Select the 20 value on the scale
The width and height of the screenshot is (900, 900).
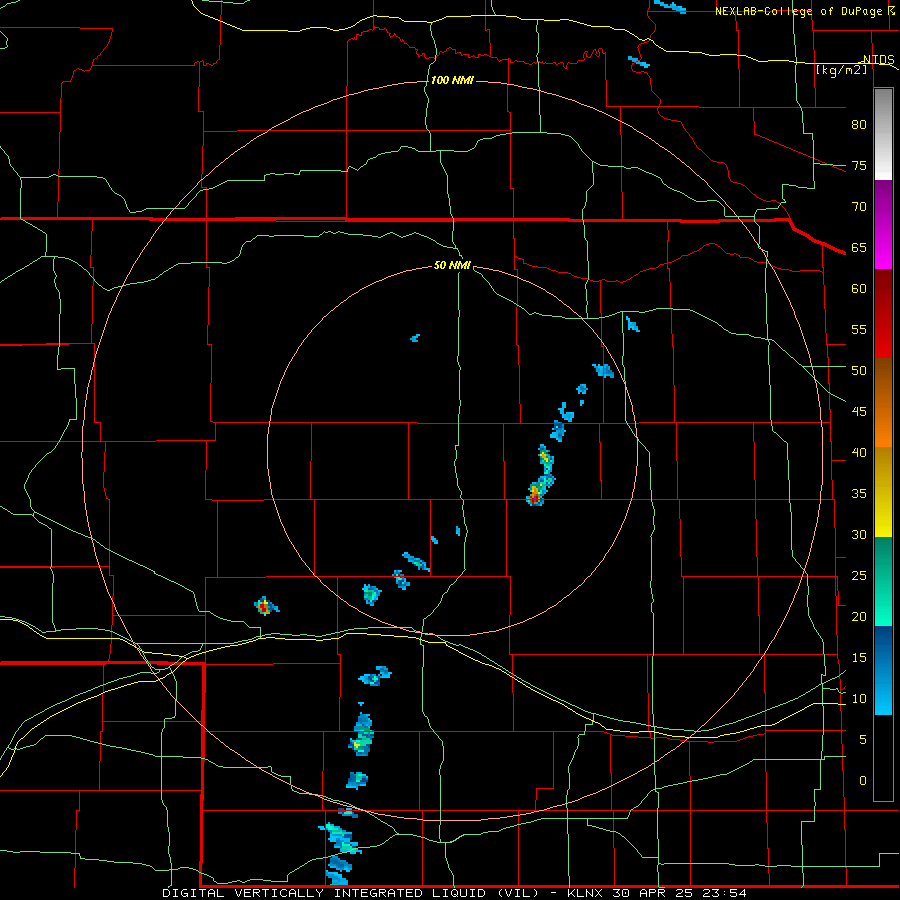(859, 616)
